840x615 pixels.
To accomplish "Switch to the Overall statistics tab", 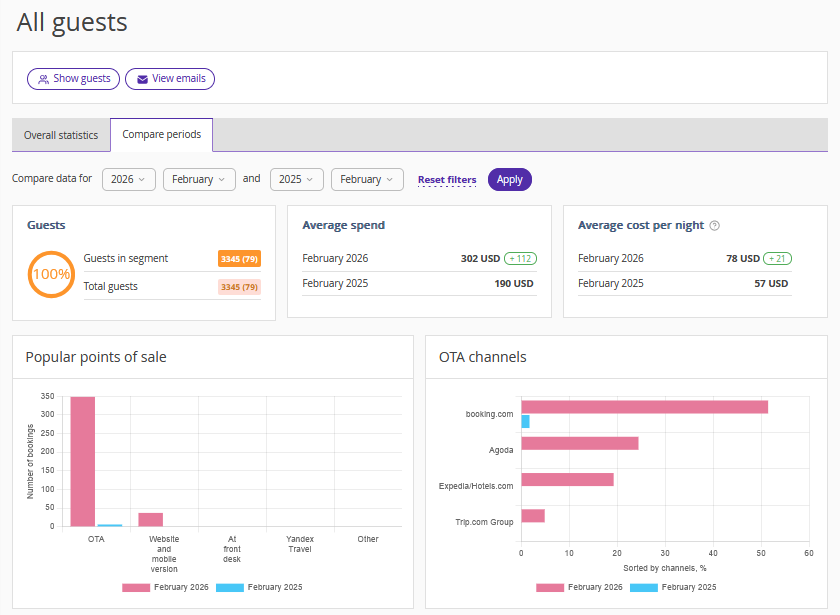I will [61, 135].
